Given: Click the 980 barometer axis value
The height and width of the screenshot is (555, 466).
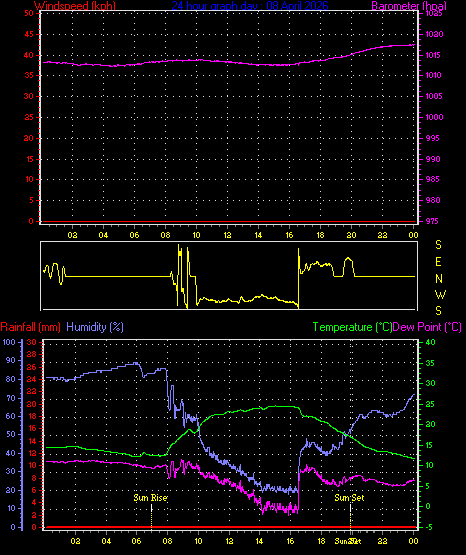Looking at the screenshot, I should coord(433,200).
